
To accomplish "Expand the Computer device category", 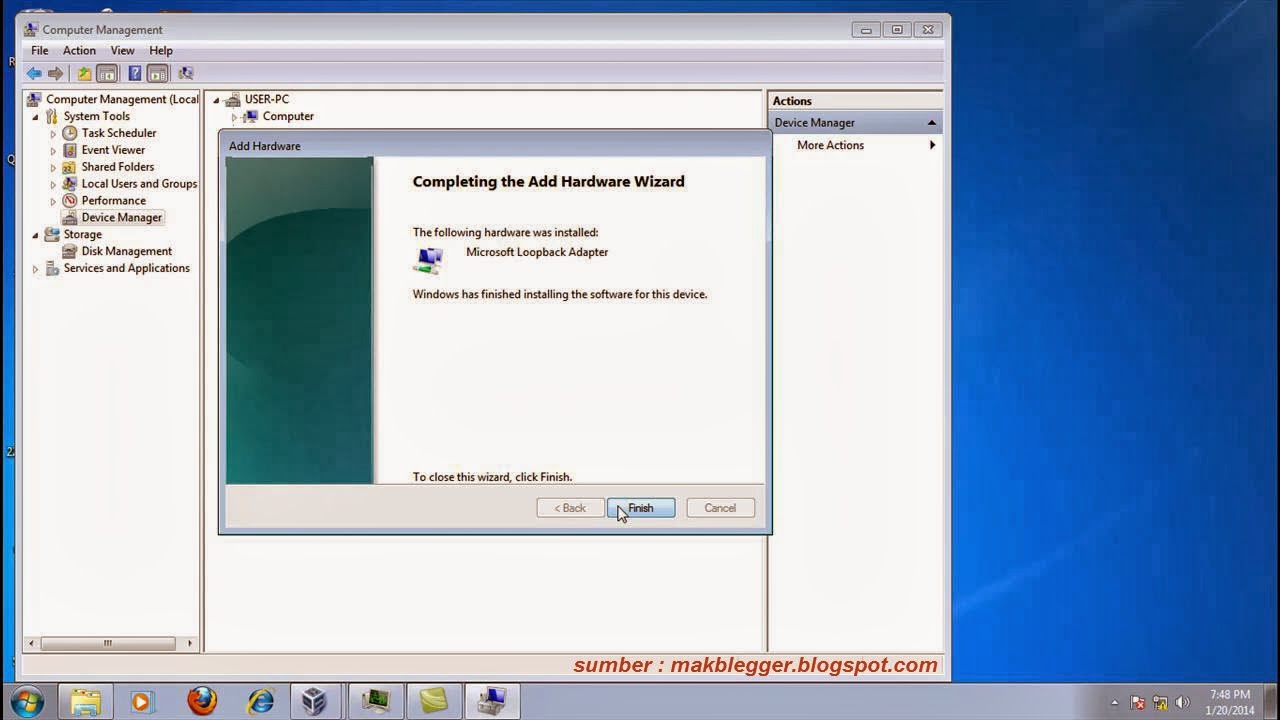I will pyautogui.click(x=235, y=117).
